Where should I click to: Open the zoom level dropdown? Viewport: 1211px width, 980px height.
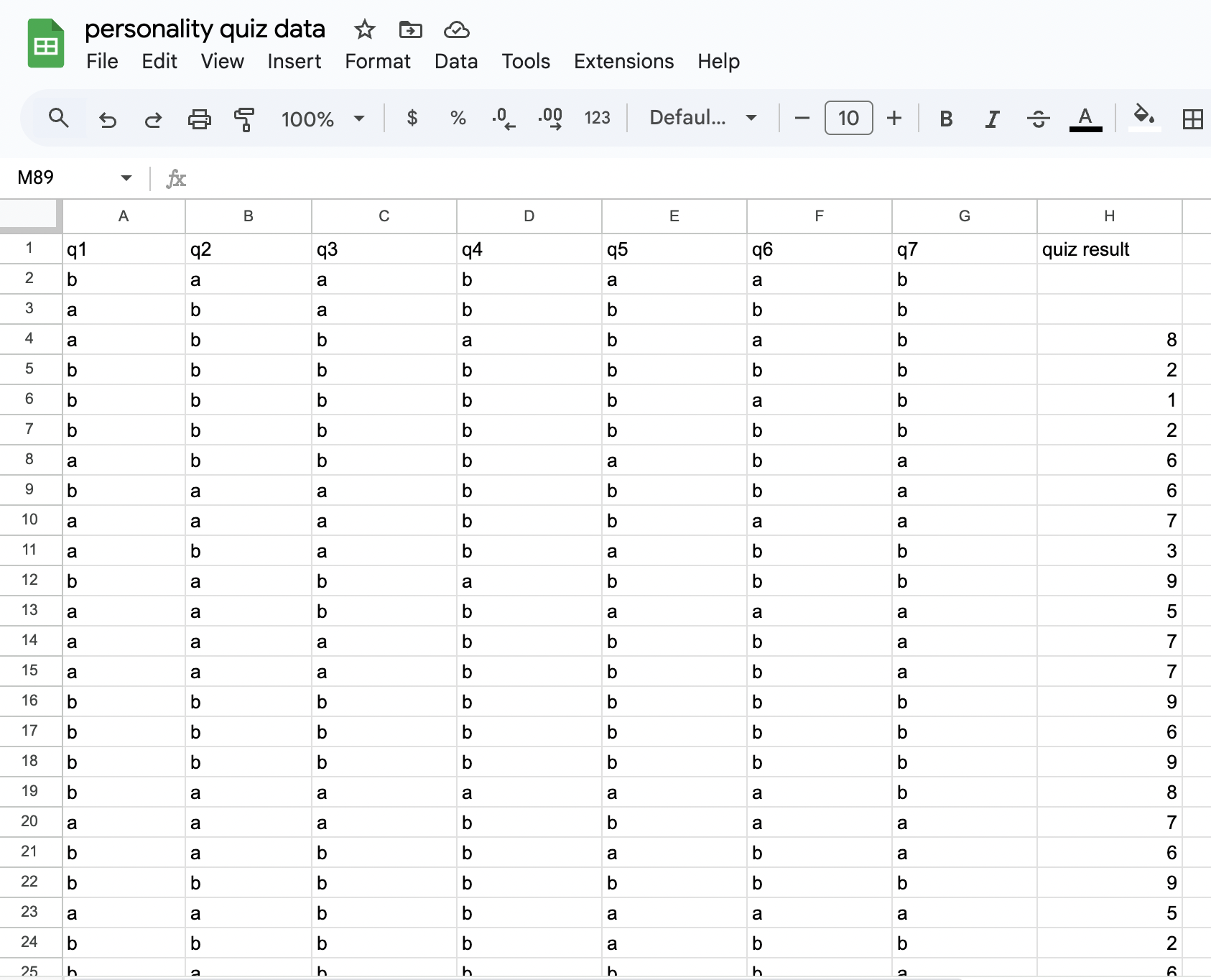(x=322, y=119)
